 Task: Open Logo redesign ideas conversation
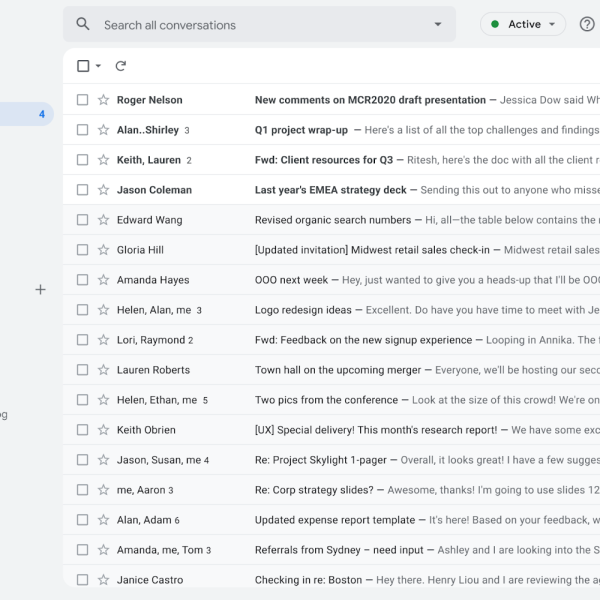303,310
